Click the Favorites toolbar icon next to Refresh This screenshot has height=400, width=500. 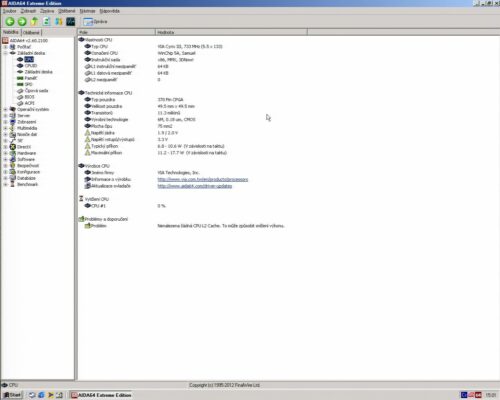pos(59,22)
